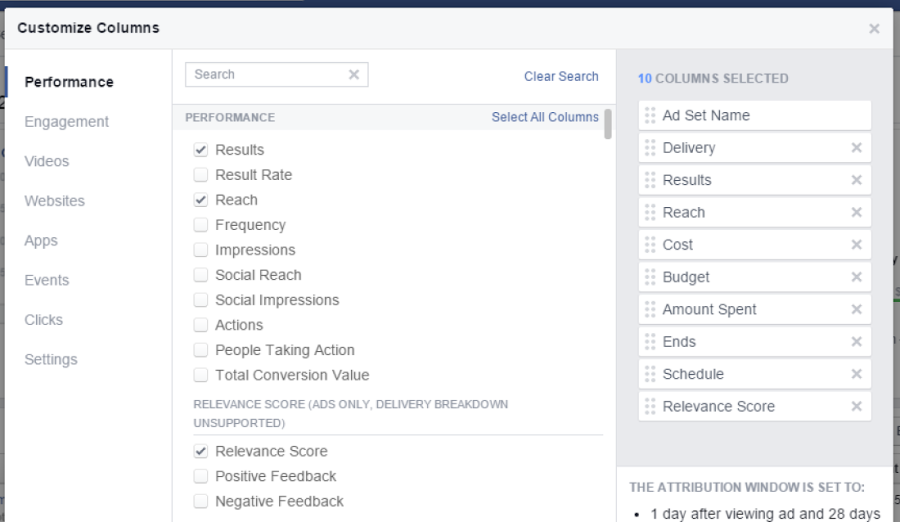900x522 pixels.
Task: Remove the Reach column with its X icon
Action: tap(856, 212)
